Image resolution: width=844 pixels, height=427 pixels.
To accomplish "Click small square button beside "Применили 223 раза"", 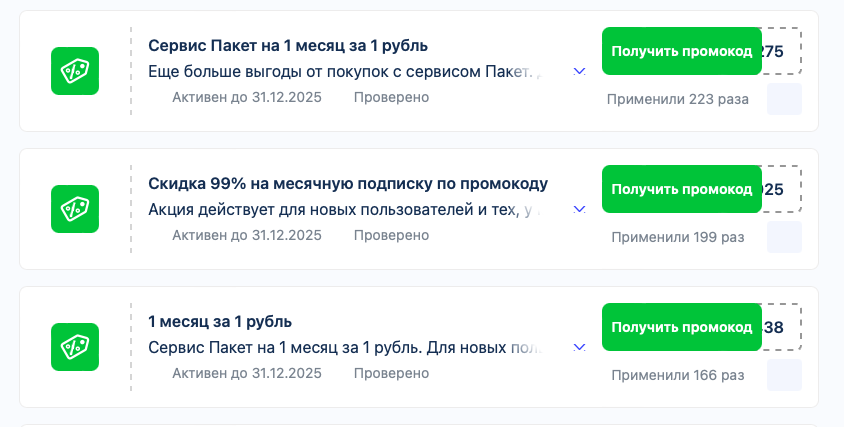I will tap(784, 99).
